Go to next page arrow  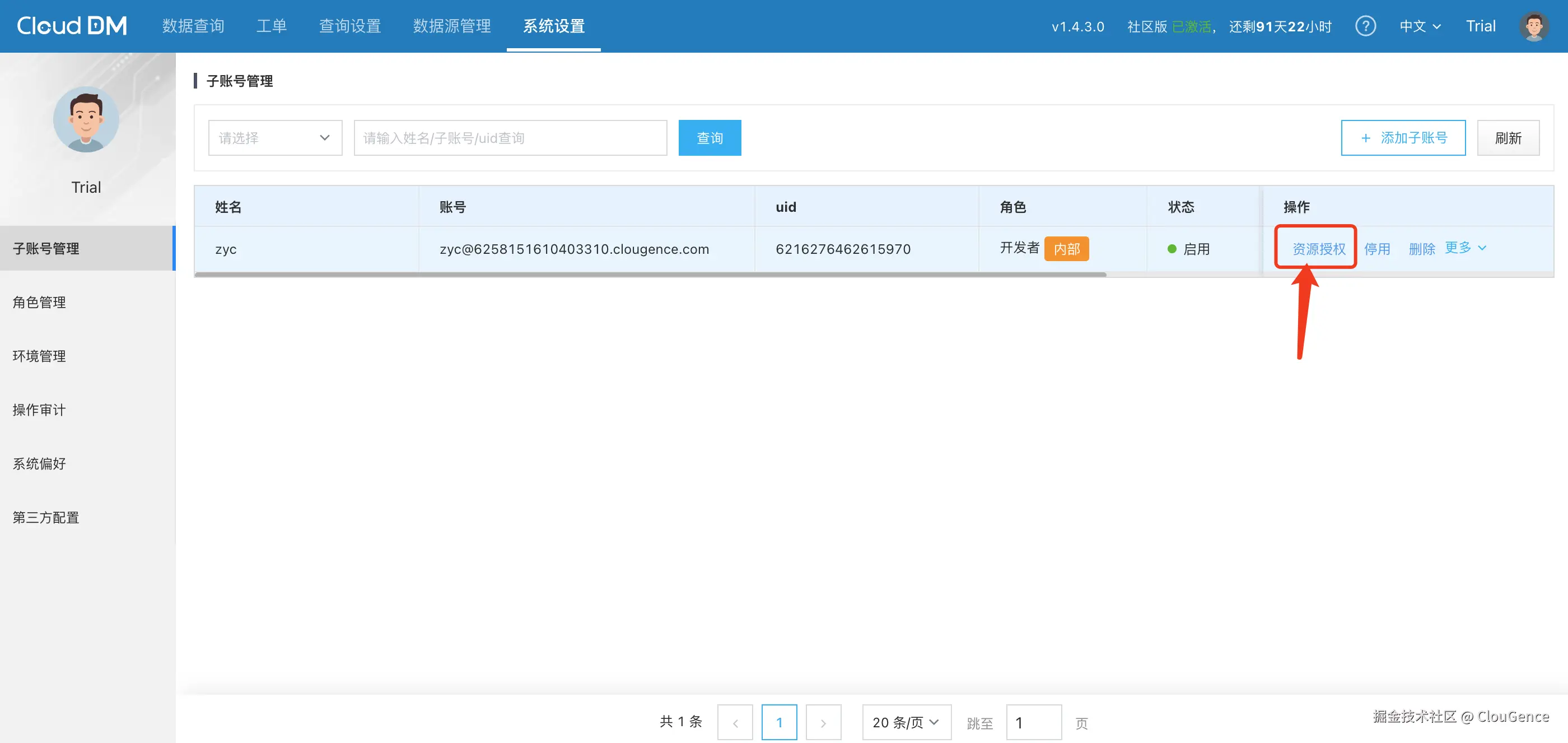pos(823,723)
